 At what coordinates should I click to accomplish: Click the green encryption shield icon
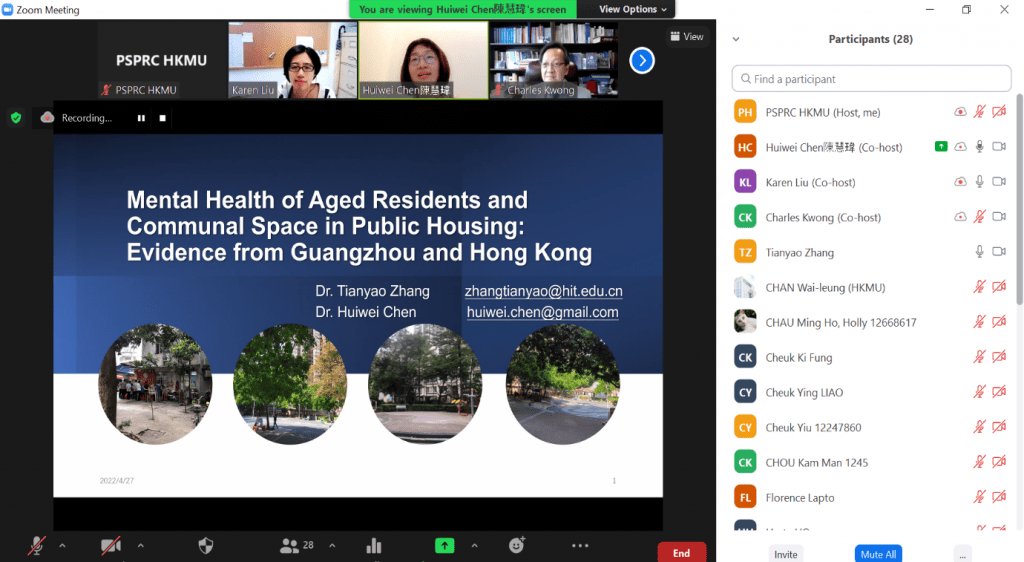(x=16, y=117)
